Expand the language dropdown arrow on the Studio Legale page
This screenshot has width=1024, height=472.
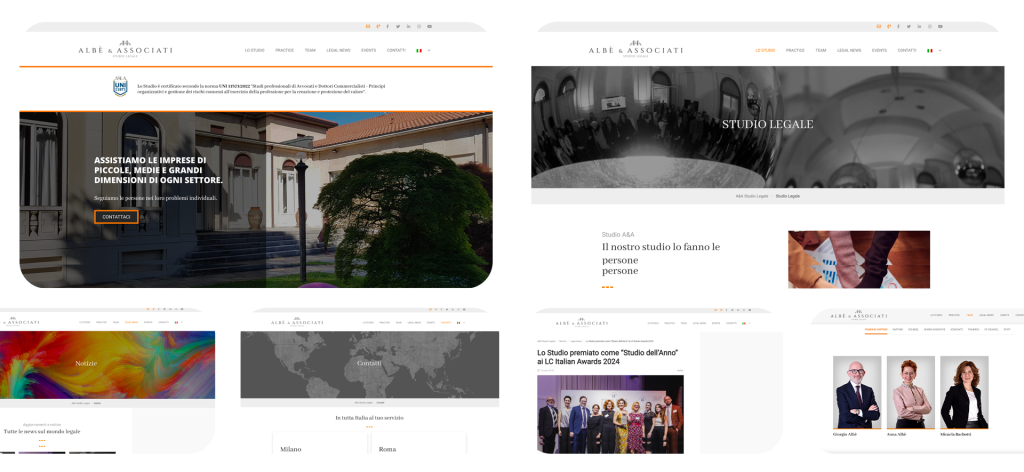pos(940,50)
